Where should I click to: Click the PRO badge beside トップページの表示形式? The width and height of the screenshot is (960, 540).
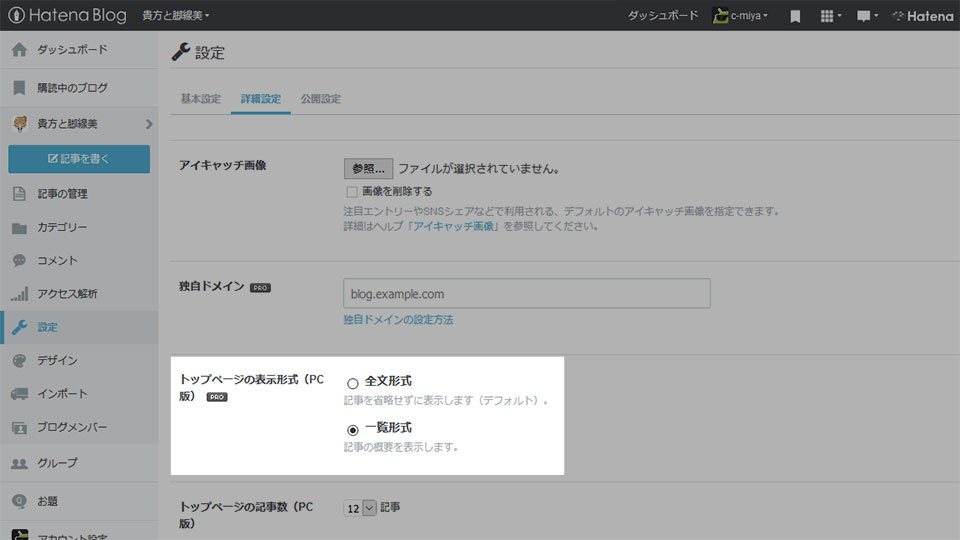click(x=217, y=397)
